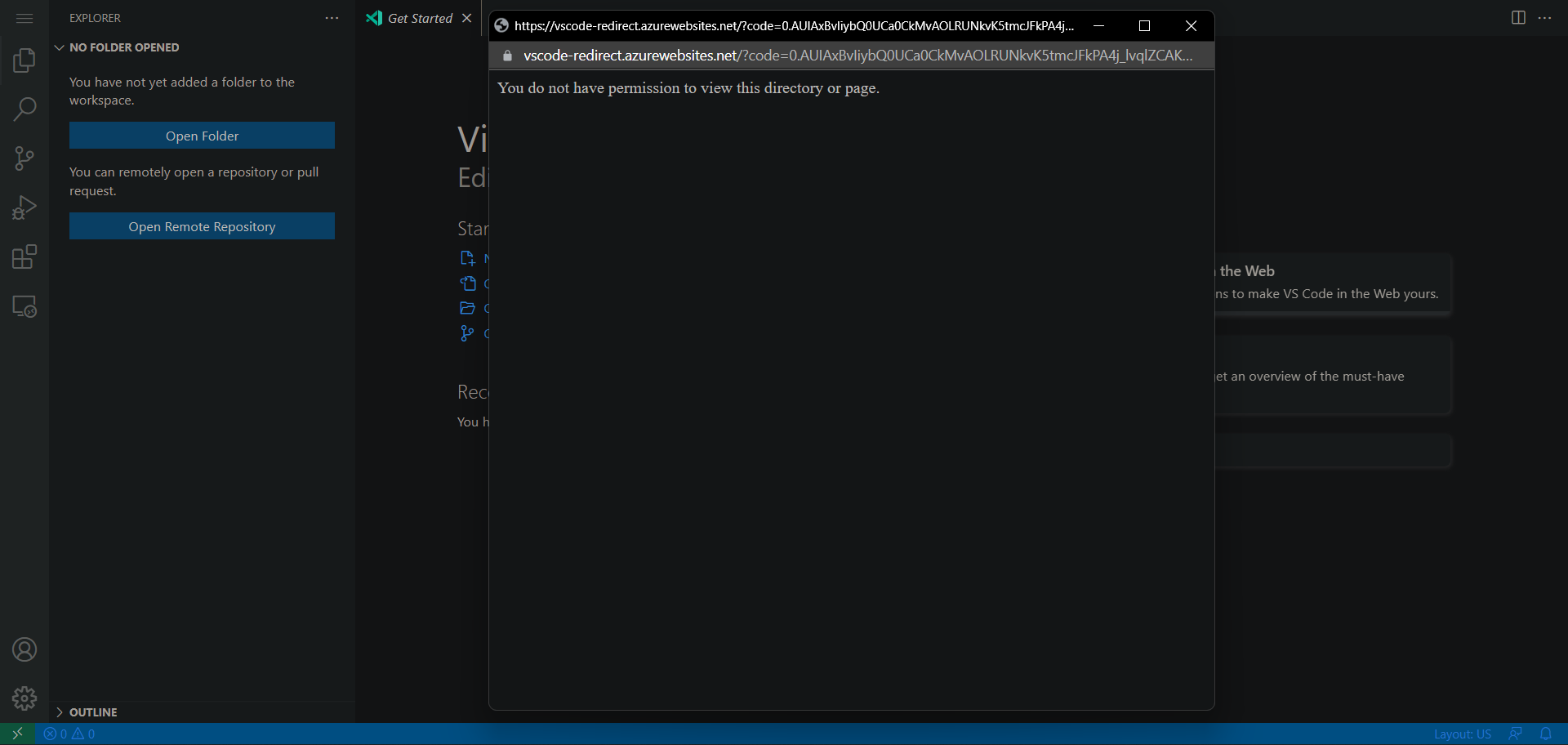
Task: Click the Open Folder button
Action: (x=201, y=135)
